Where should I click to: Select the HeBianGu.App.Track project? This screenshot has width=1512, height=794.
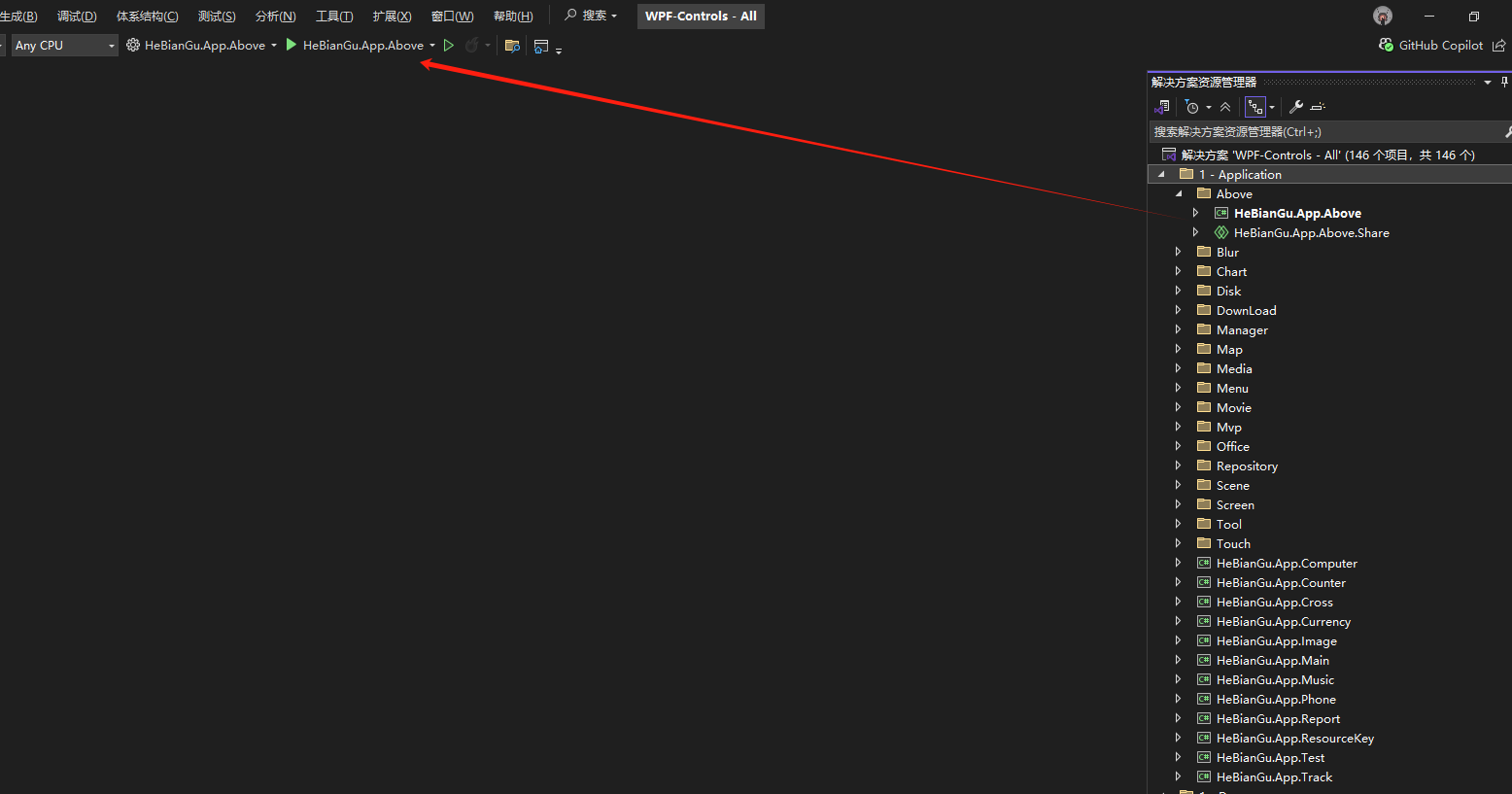[1274, 777]
